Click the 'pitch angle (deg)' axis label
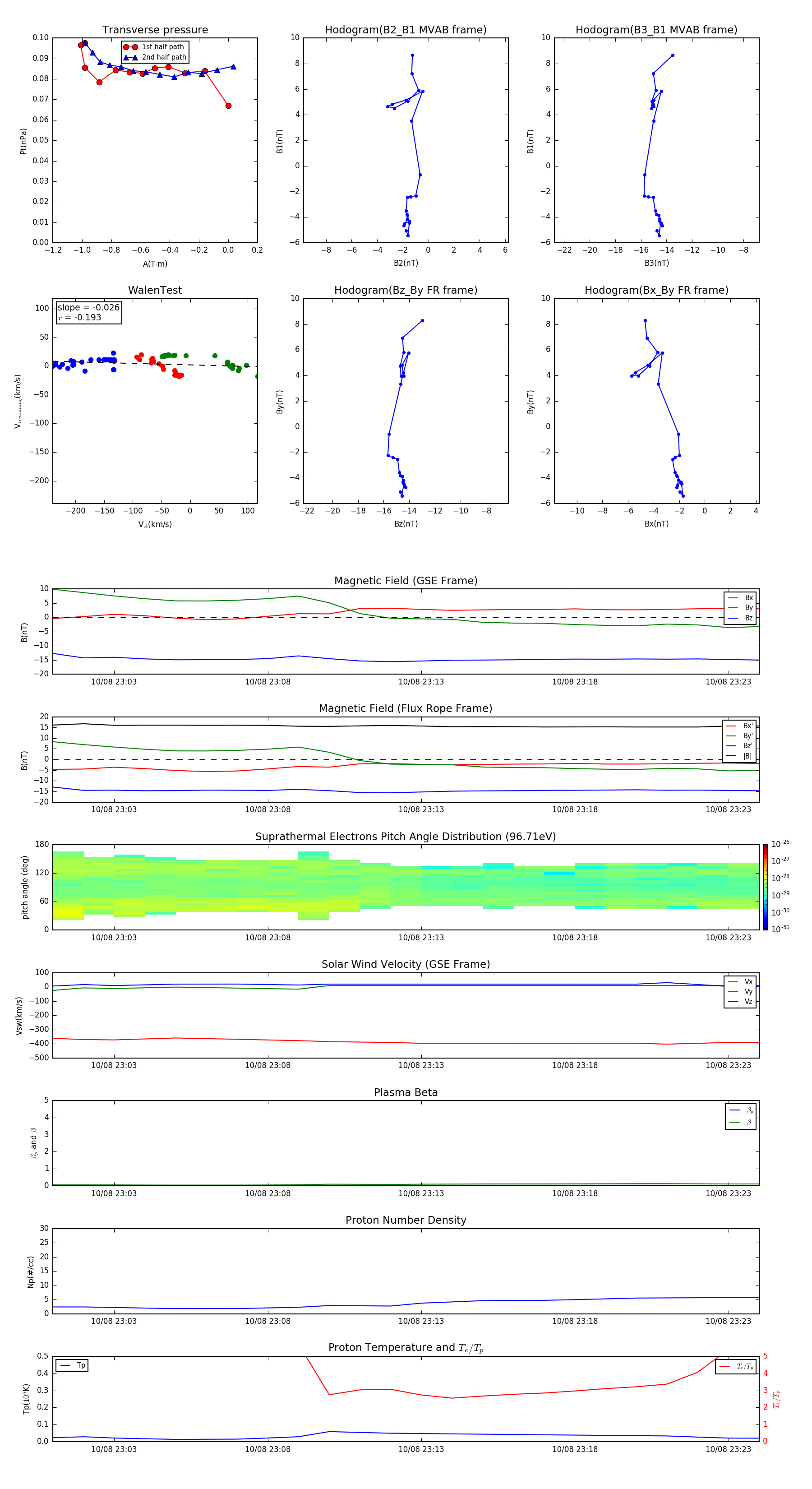This screenshot has height=1489, width=812. tap(25, 887)
